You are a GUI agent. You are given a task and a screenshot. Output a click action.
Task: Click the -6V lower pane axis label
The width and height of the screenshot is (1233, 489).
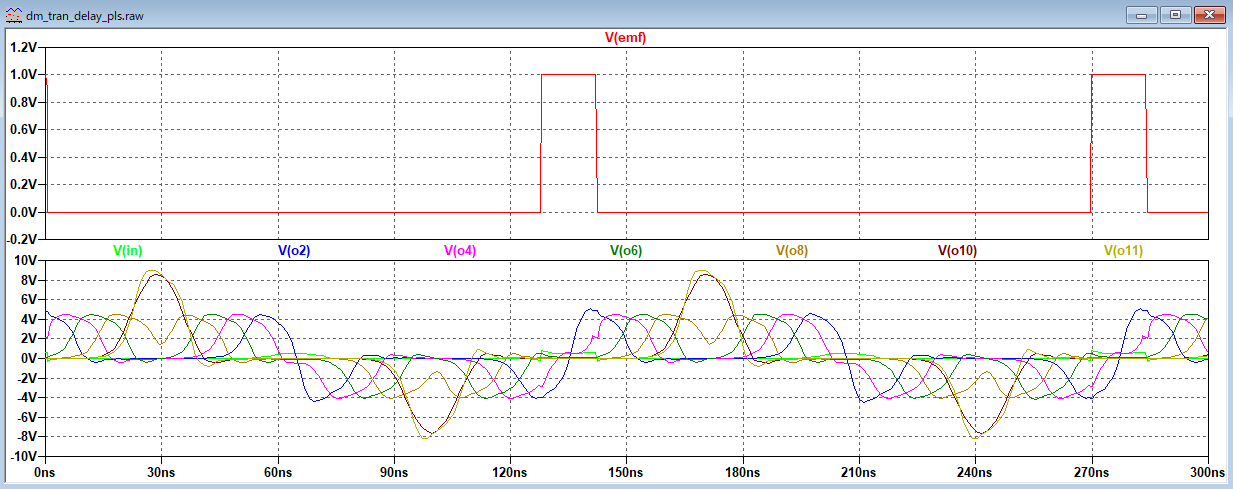(x=28, y=417)
